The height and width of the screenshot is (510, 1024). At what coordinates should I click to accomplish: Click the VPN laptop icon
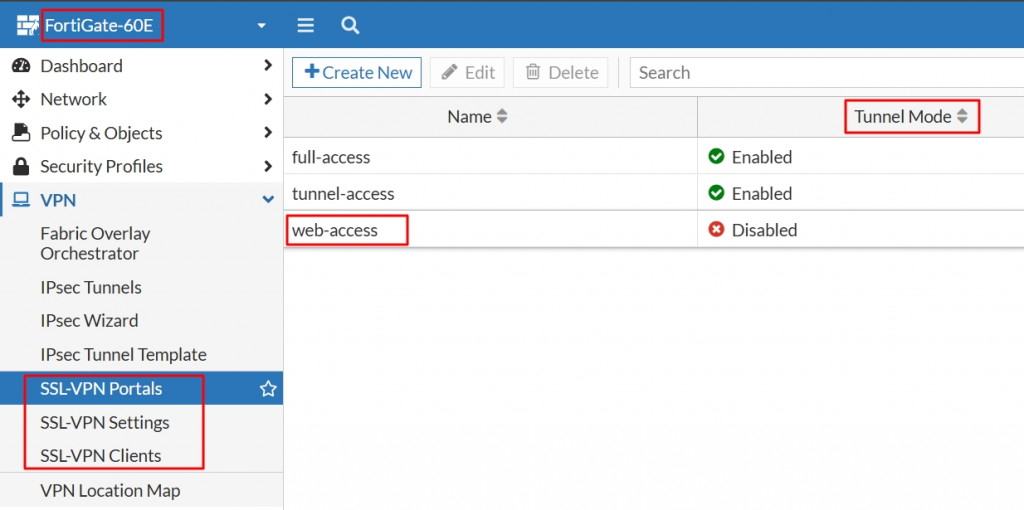point(22,200)
